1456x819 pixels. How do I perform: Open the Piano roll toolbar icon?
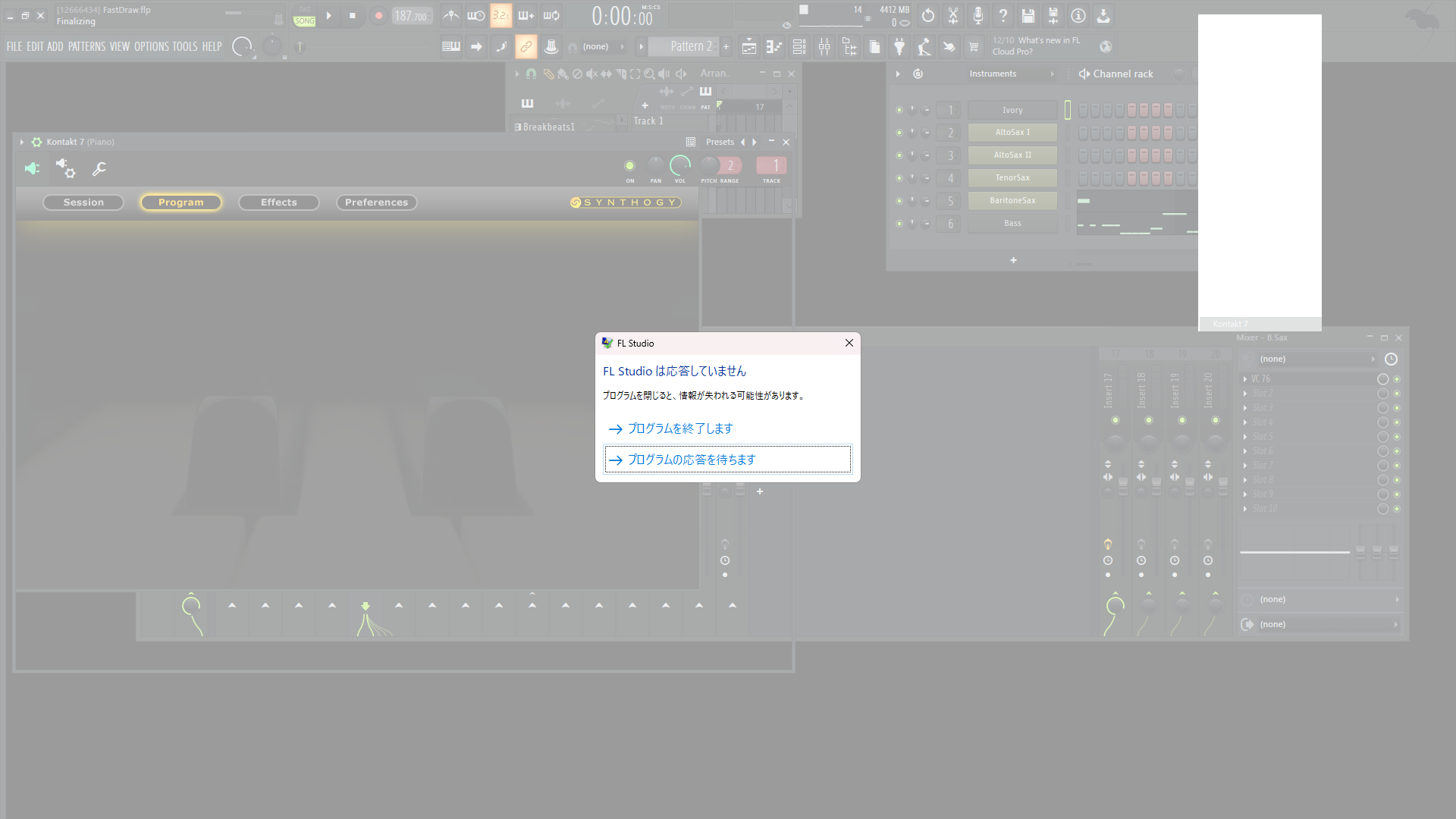(774, 47)
